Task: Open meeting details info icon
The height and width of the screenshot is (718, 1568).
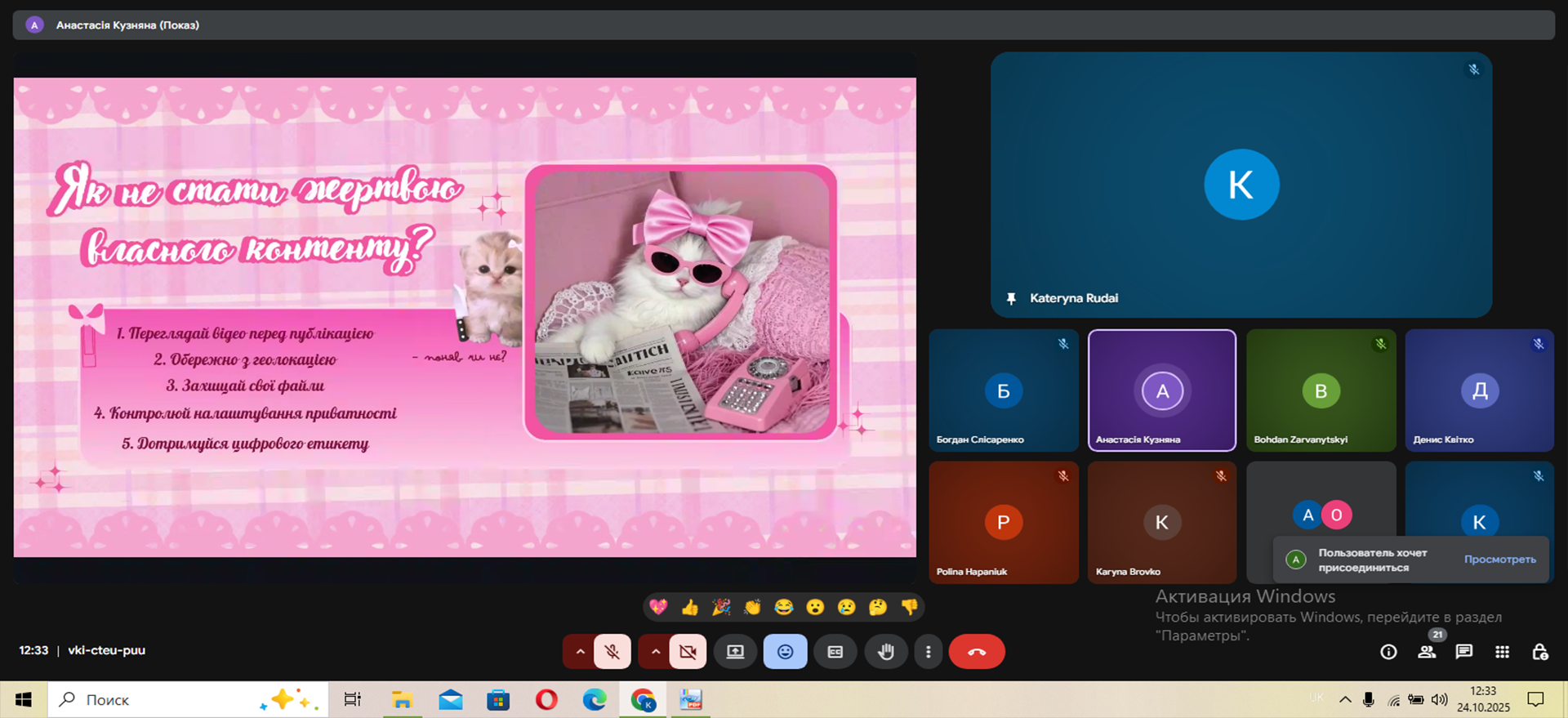Action: [x=1388, y=652]
